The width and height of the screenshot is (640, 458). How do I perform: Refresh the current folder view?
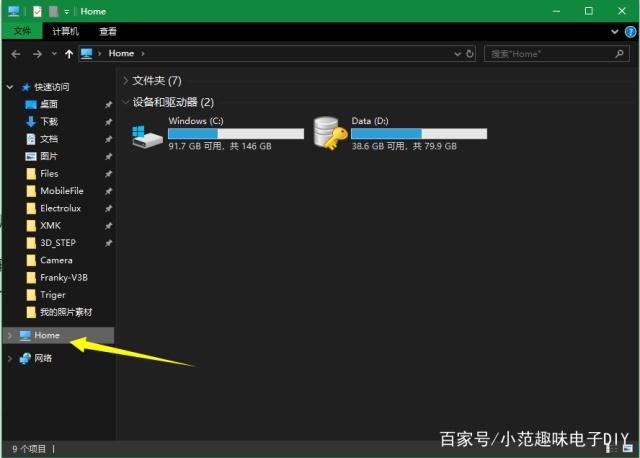[470, 53]
